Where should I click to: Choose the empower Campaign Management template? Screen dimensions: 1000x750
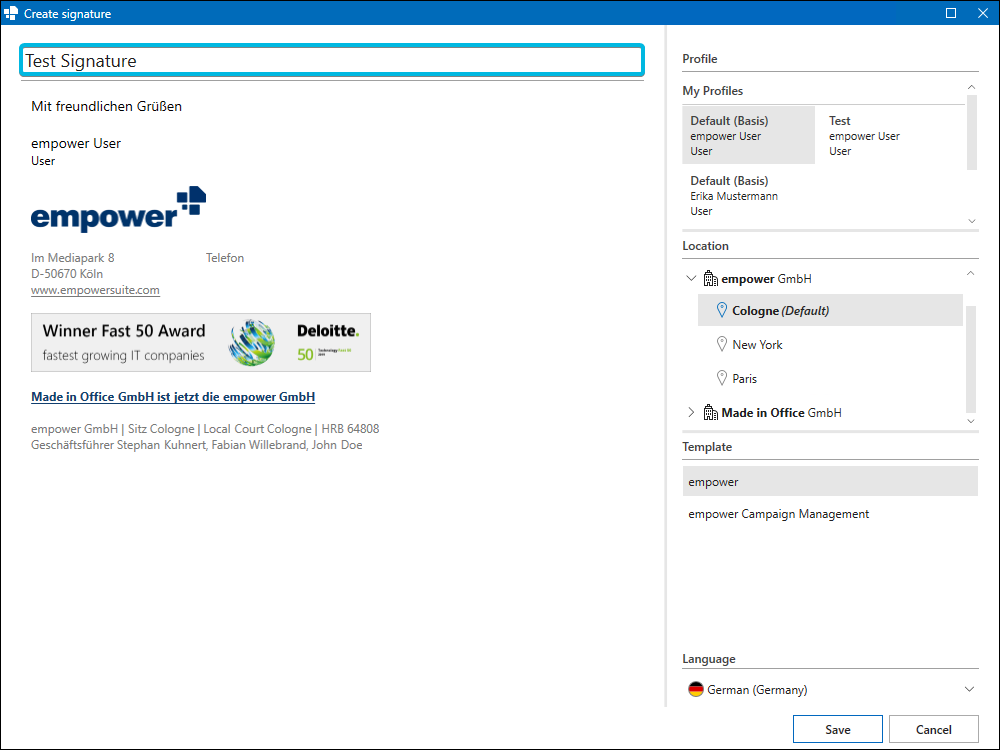(x=830, y=514)
